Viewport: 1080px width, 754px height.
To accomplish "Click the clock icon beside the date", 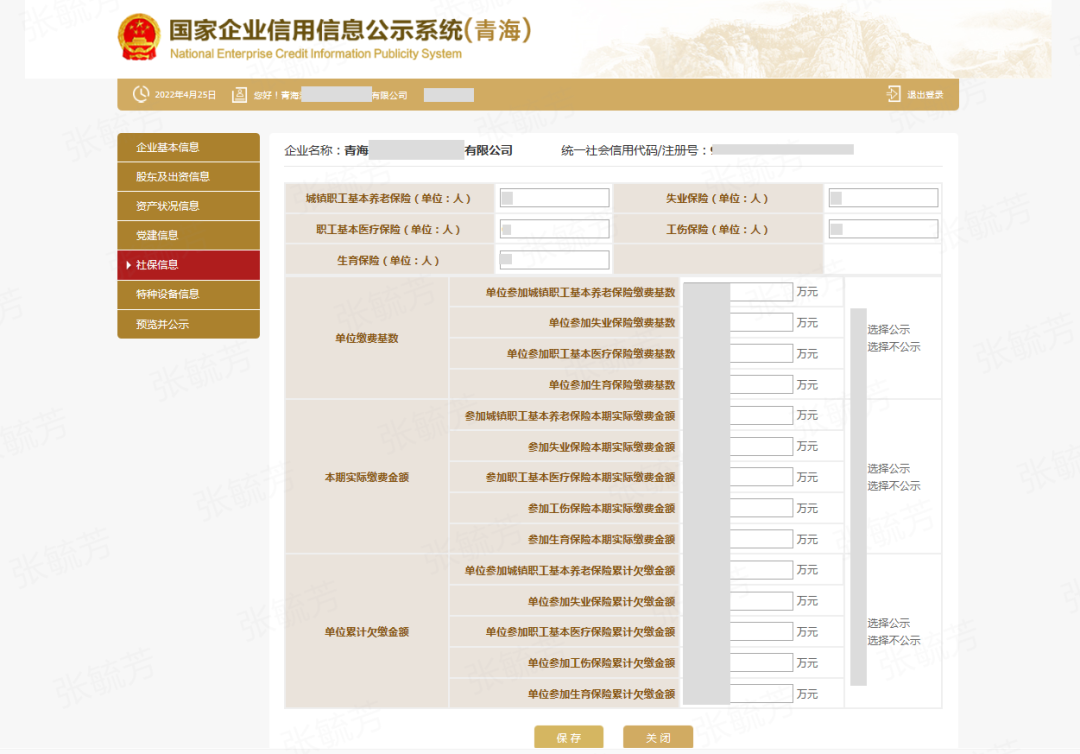I will pos(141,94).
